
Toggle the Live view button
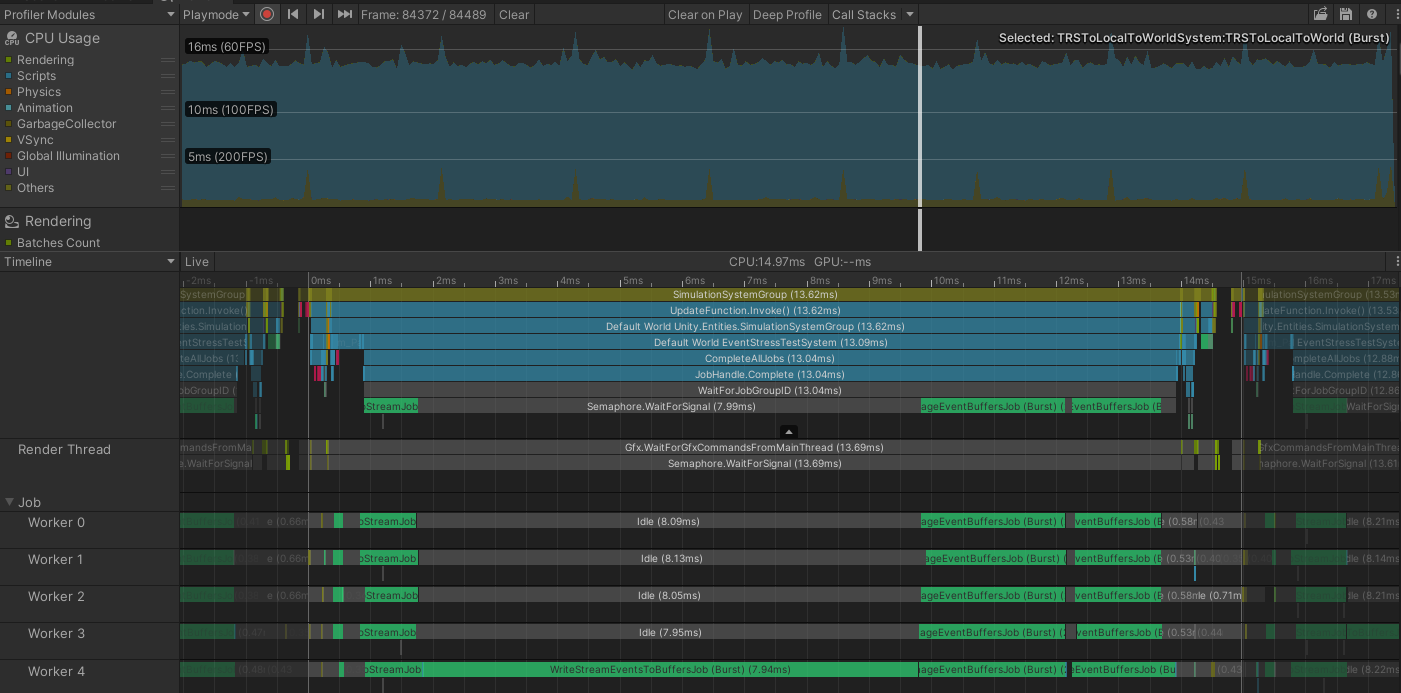(x=196, y=261)
